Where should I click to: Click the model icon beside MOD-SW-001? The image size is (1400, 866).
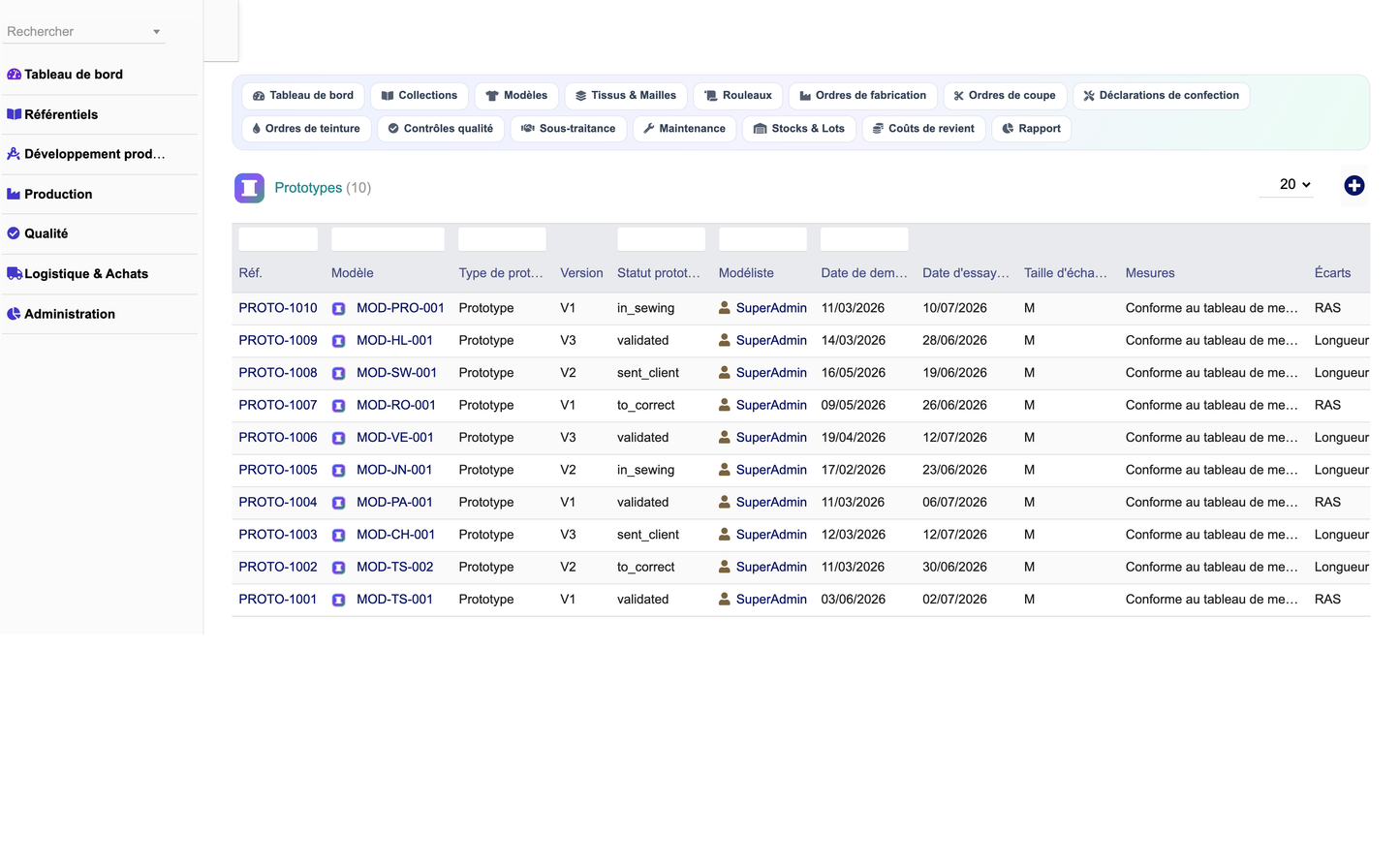point(339,373)
